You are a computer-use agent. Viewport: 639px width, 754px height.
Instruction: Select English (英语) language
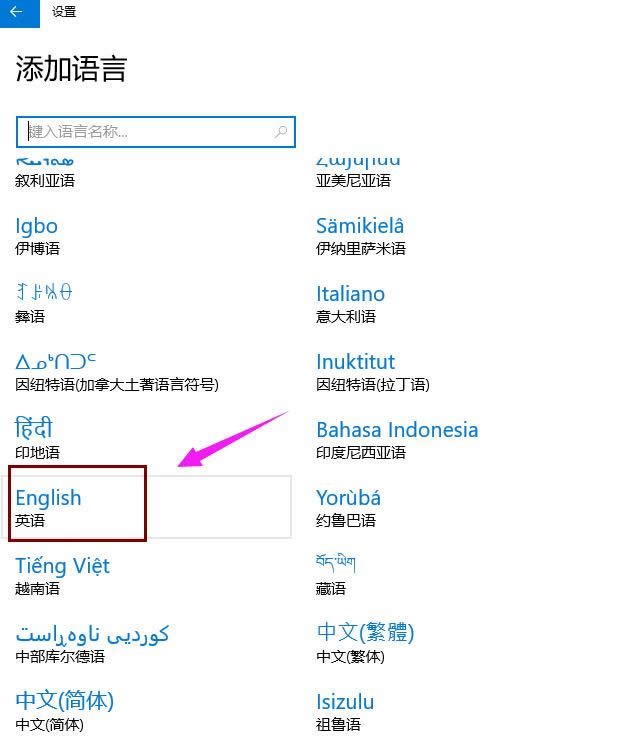coord(49,507)
